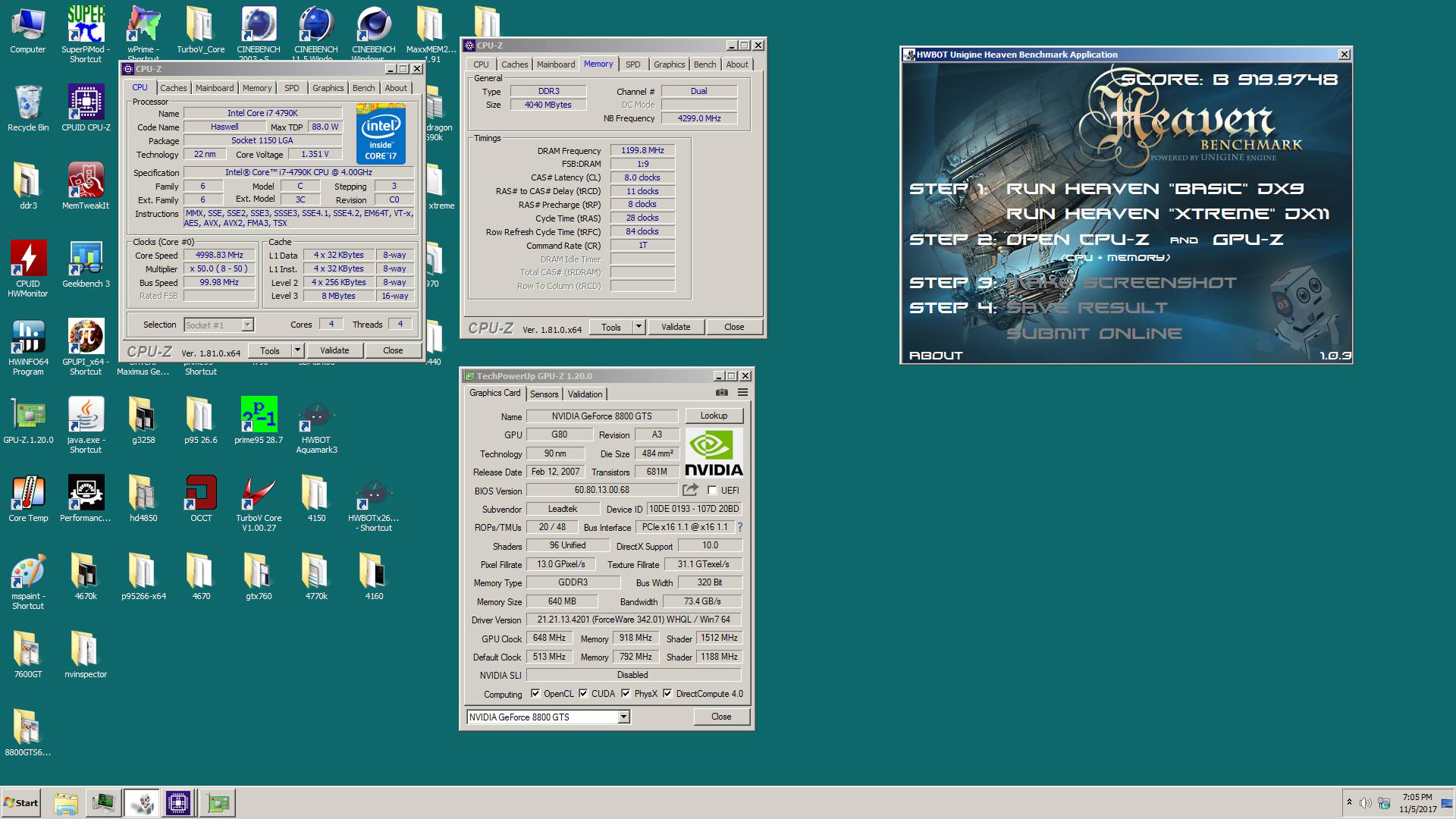This screenshot has width=1456, height=819.
Task: Click Run Heaven Xtreme DX11 link
Action: click(1168, 214)
